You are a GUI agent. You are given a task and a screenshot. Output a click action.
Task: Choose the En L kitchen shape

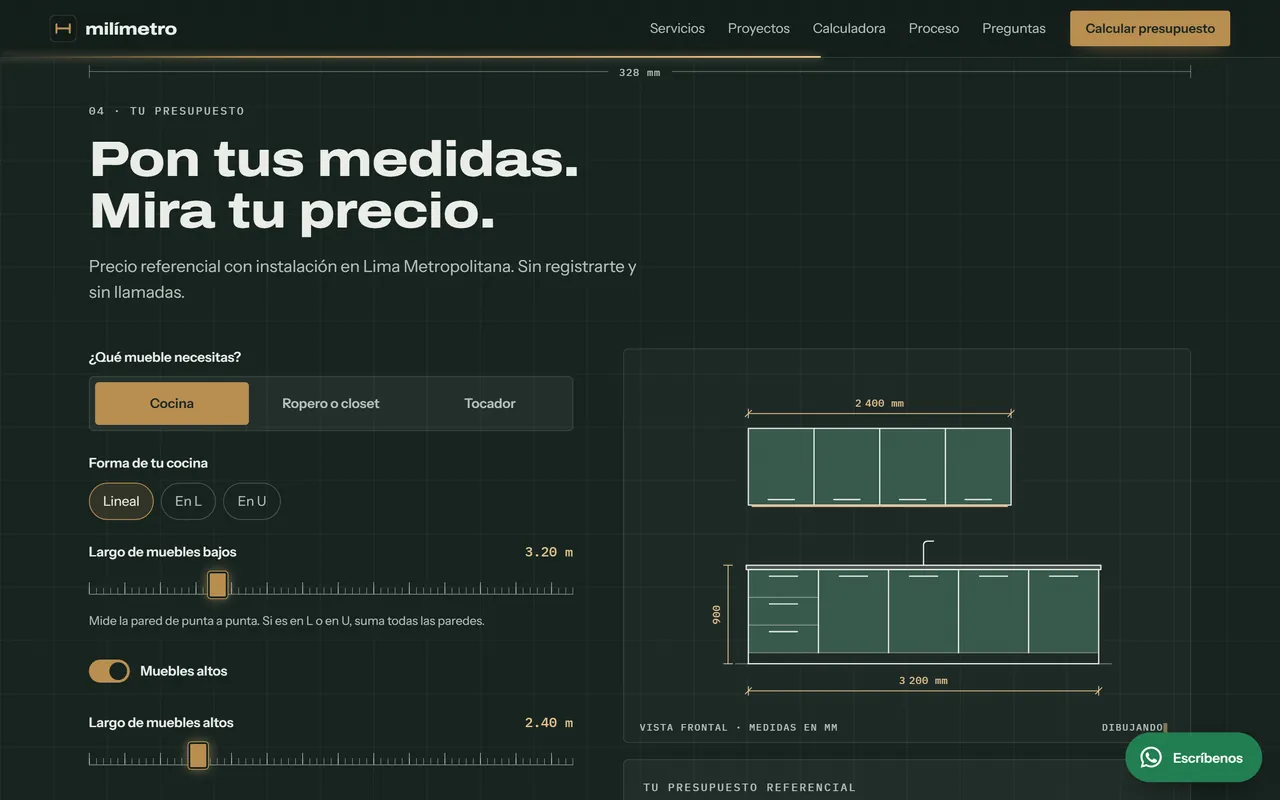[x=188, y=501]
